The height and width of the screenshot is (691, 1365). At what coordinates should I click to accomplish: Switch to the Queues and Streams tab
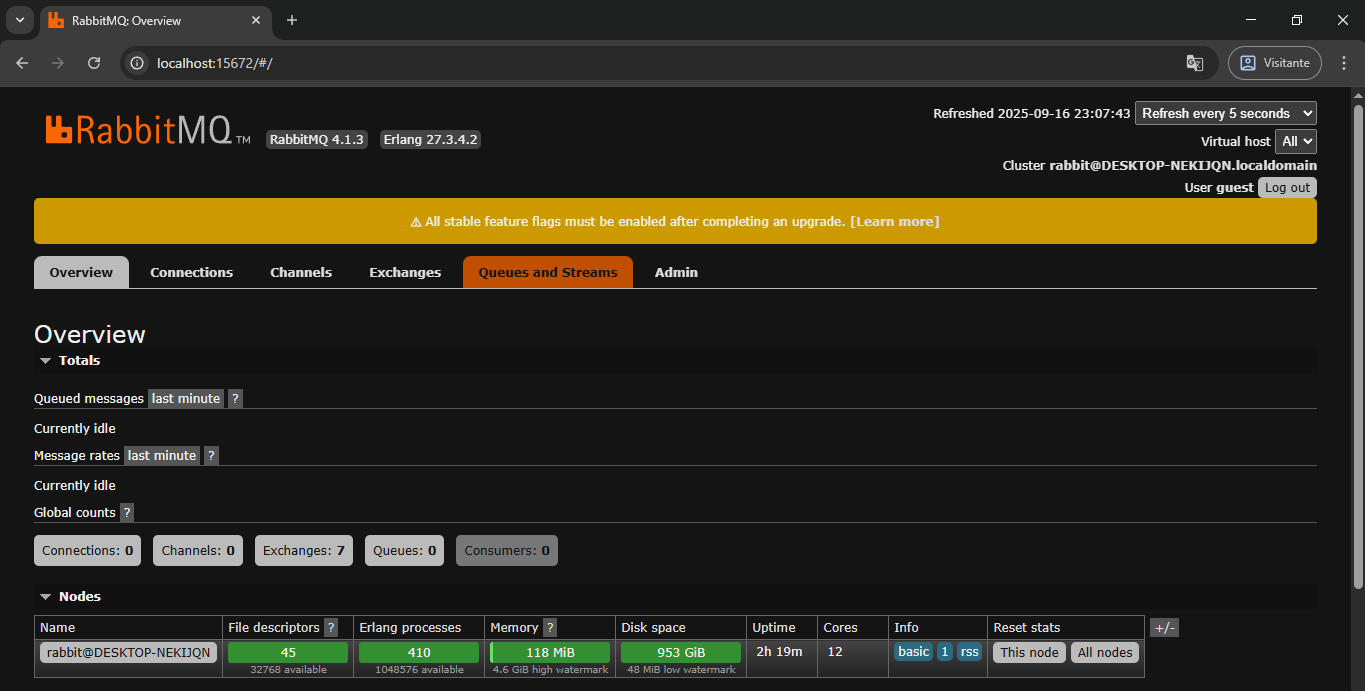click(x=548, y=272)
